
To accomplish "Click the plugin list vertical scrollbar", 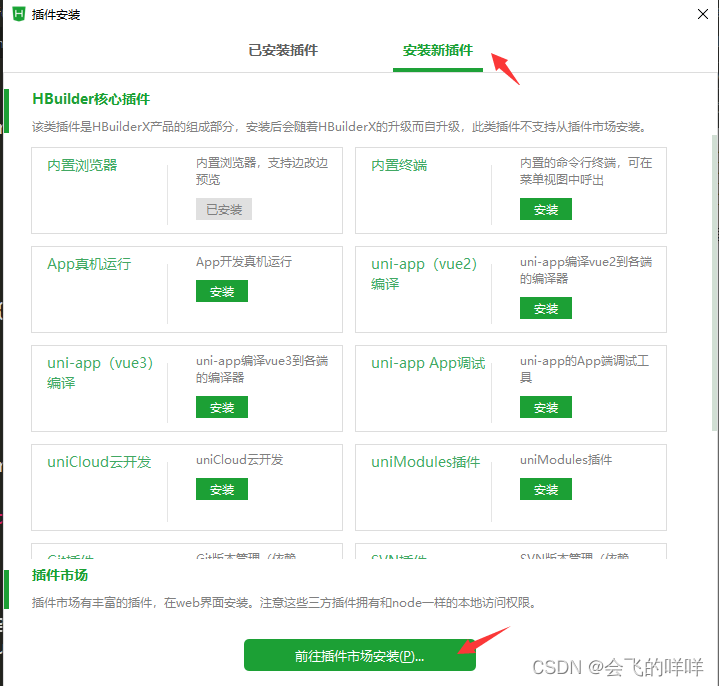I will point(714,282).
